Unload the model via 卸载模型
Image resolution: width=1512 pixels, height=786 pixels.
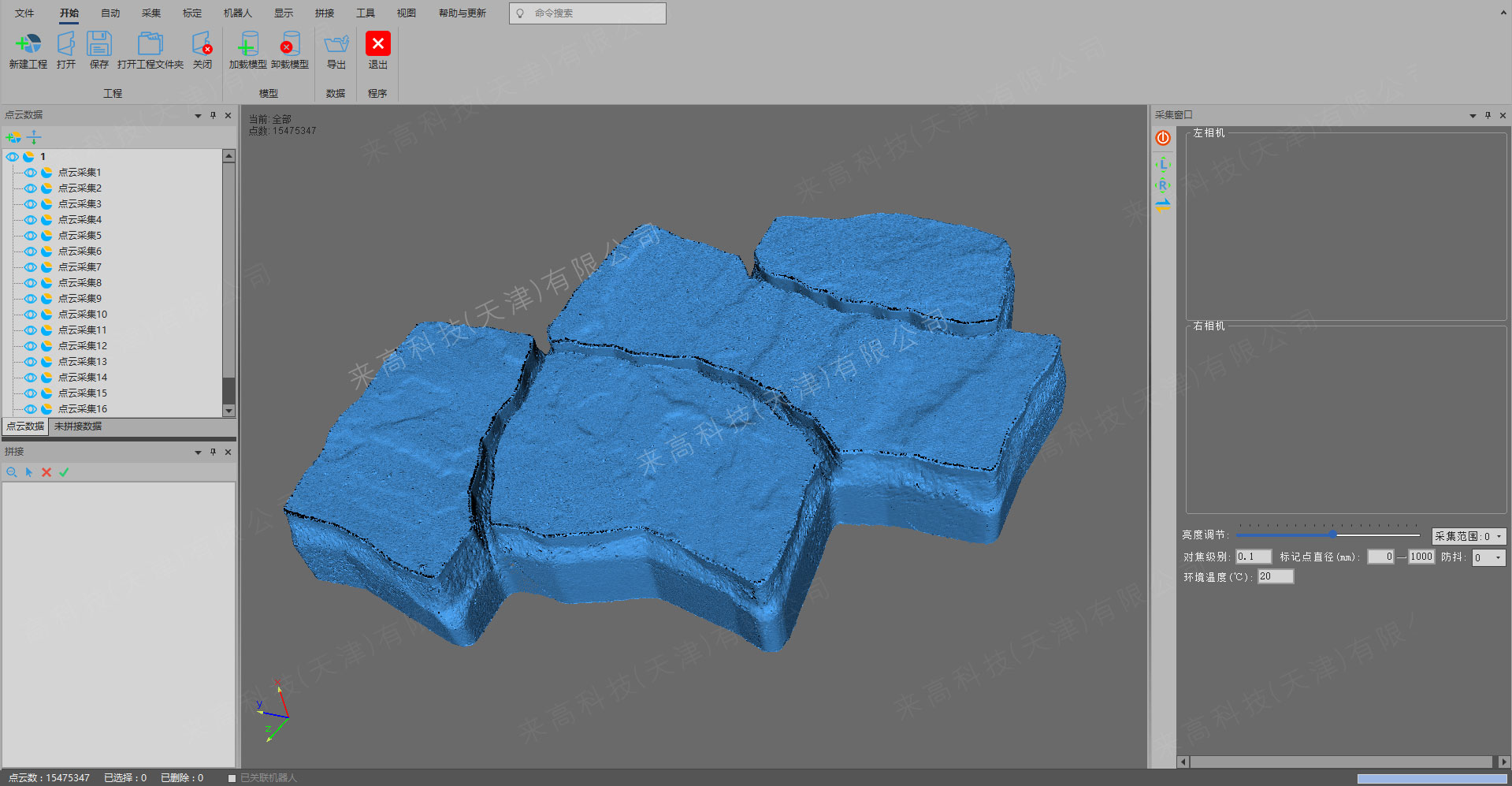point(289,44)
